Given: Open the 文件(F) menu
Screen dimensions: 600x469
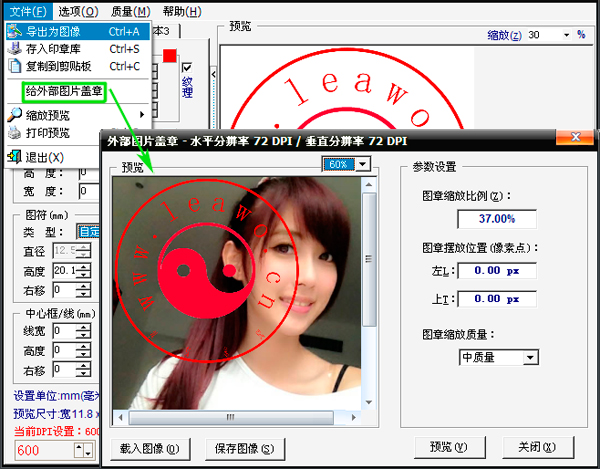Looking at the screenshot, I should 28,11.
